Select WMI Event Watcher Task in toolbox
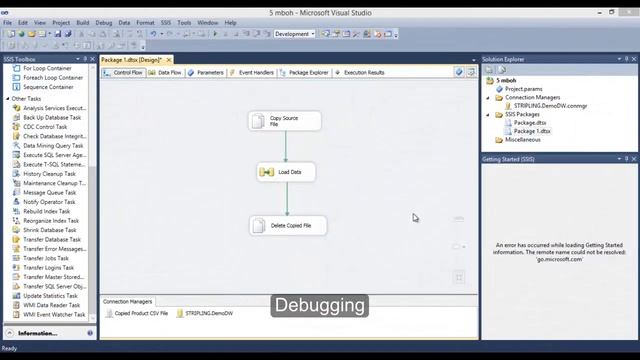The image size is (640, 360). [54, 315]
